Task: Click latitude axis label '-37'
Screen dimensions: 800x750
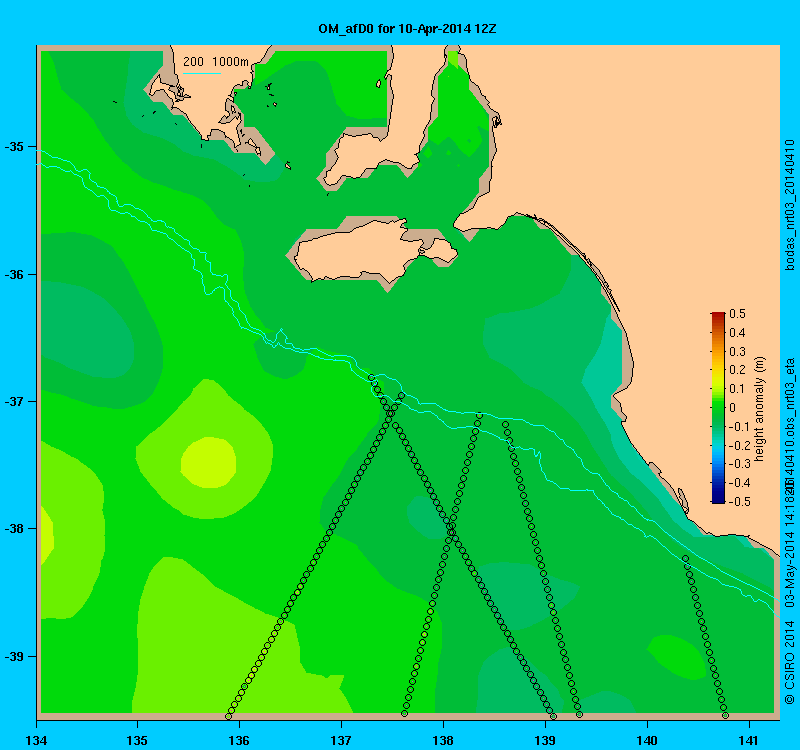Action: [x=14, y=402]
